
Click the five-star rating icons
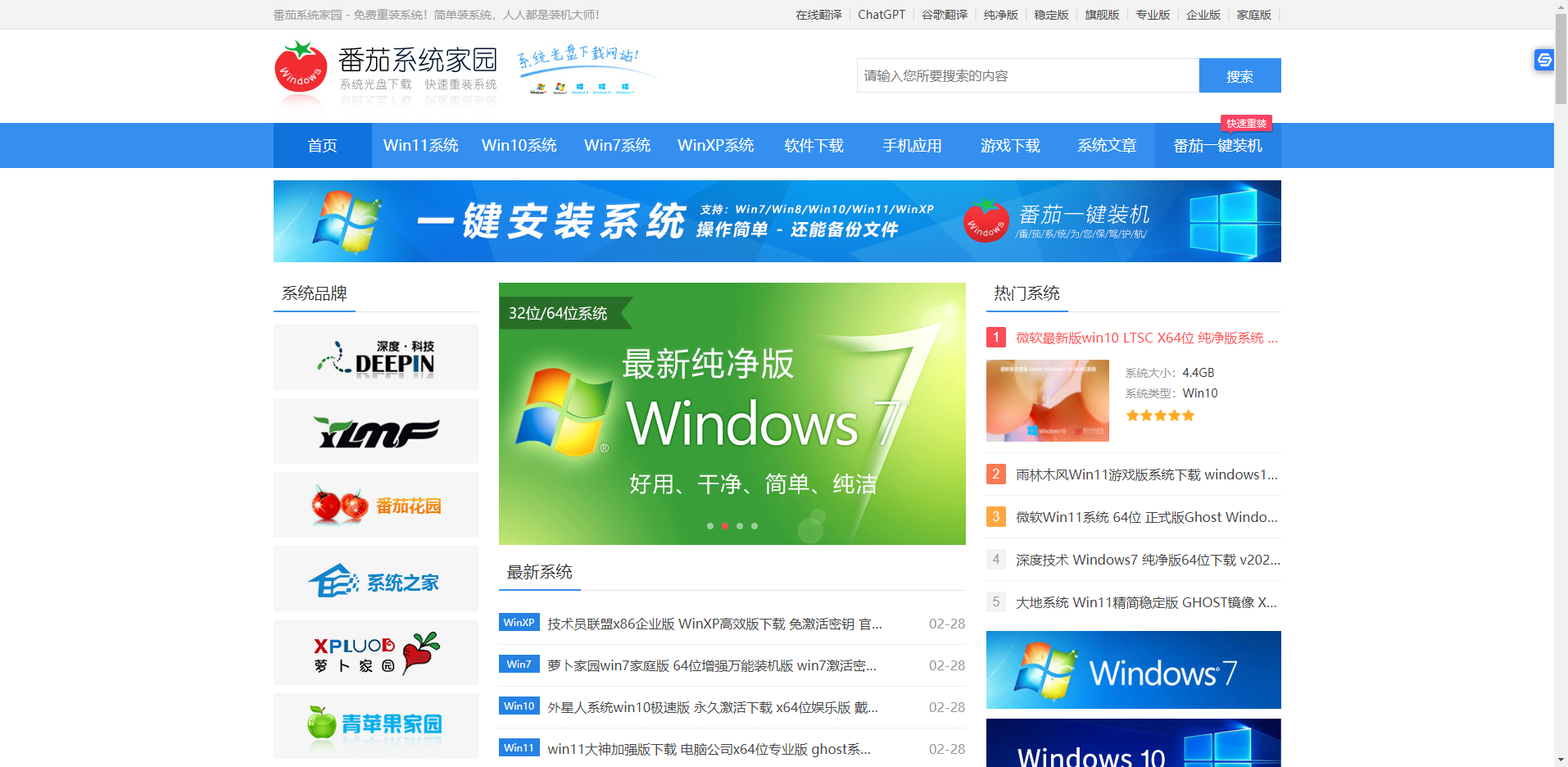[x=1160, y=415]
